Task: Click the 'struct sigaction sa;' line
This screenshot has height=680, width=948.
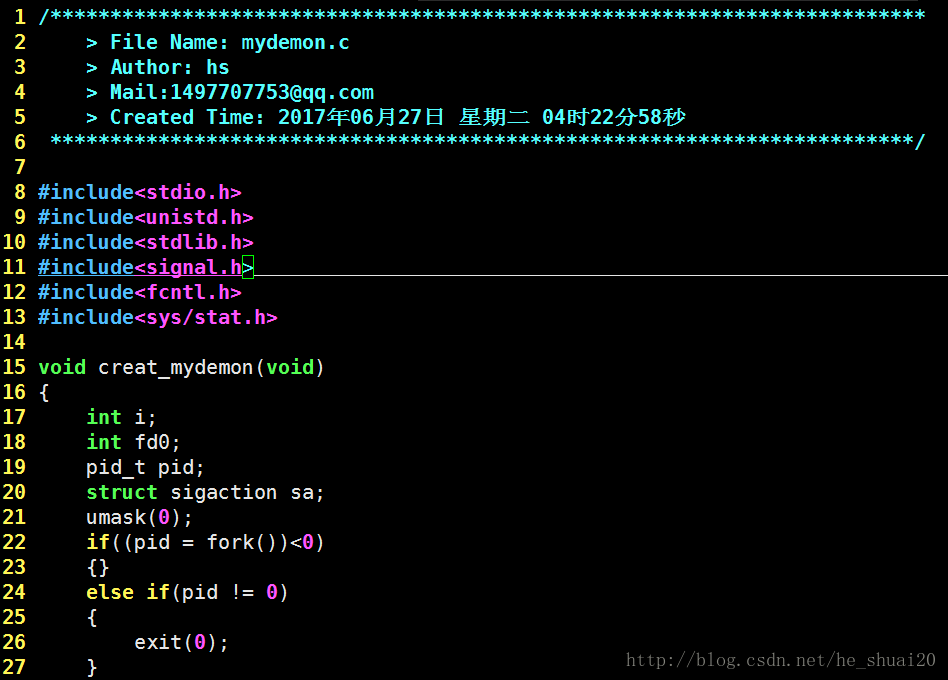Action: coord(205,492)
